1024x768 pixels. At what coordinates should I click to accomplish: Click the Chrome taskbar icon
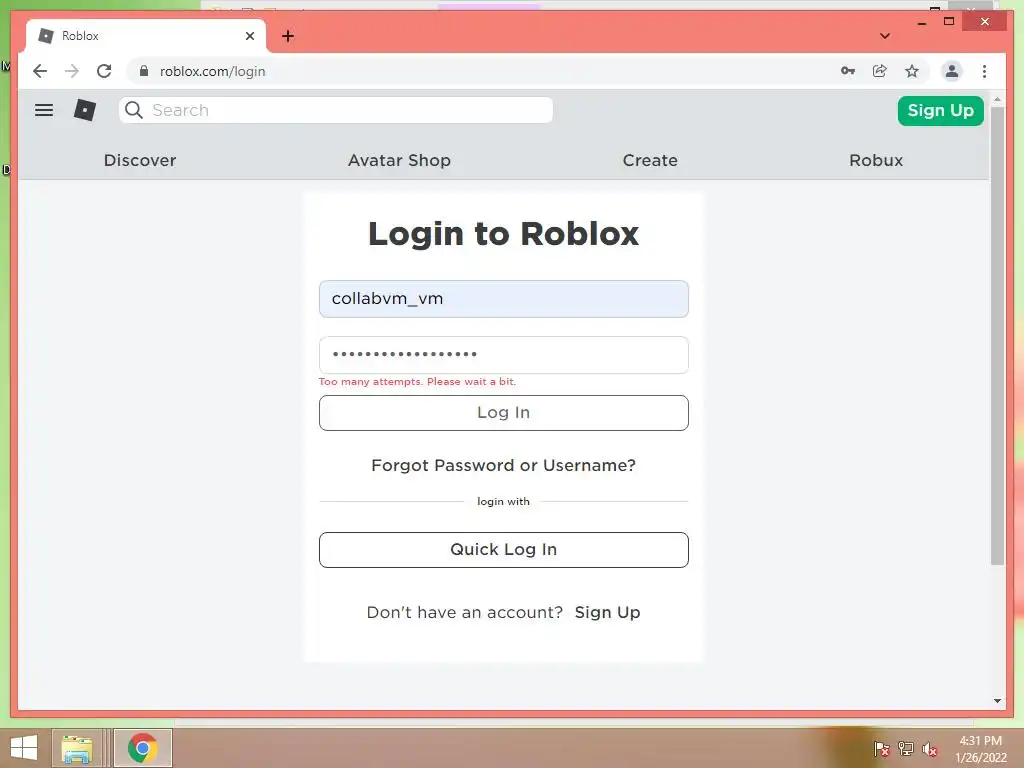click(x=143, y=748)
